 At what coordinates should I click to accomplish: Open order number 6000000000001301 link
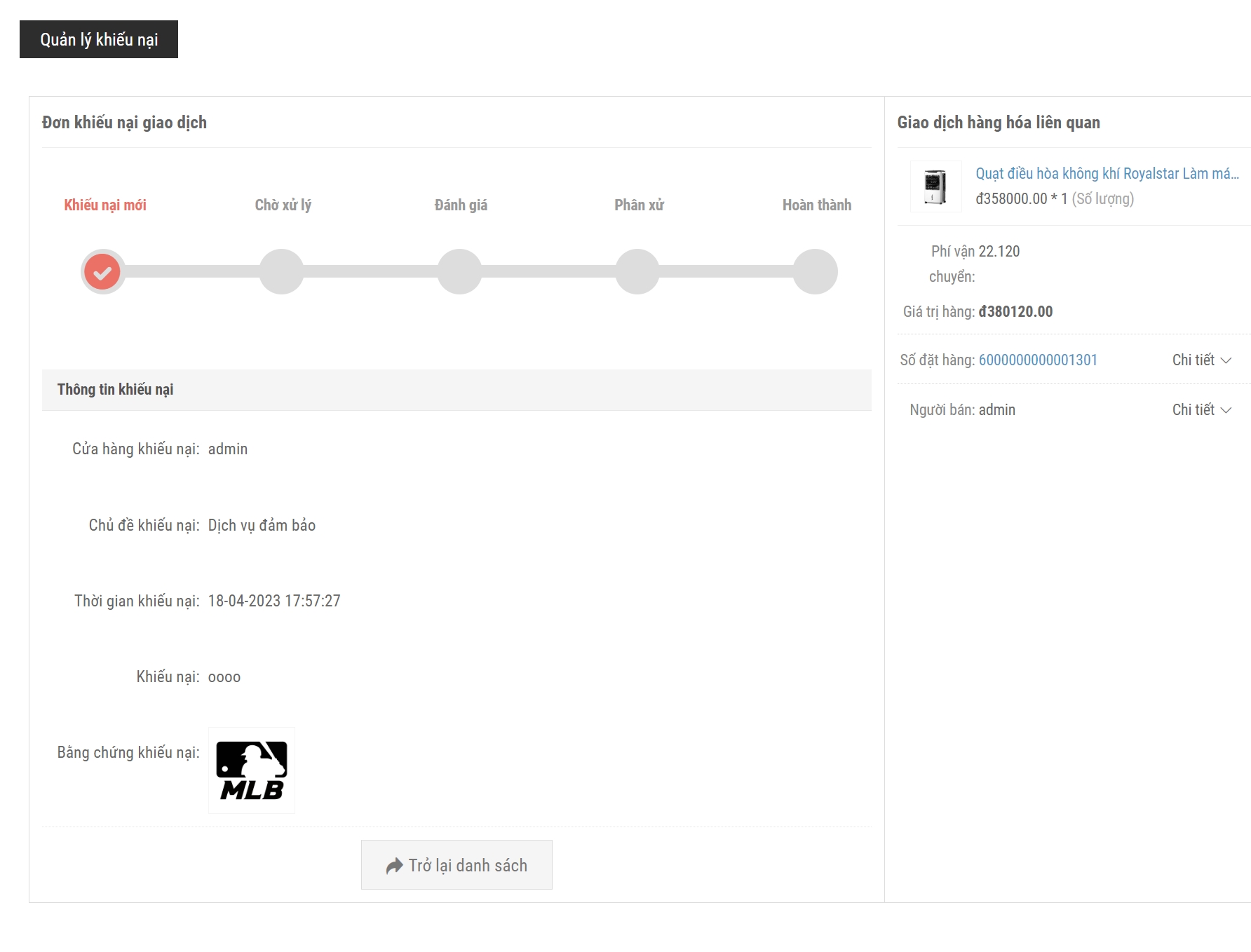tap(1037, 360)
